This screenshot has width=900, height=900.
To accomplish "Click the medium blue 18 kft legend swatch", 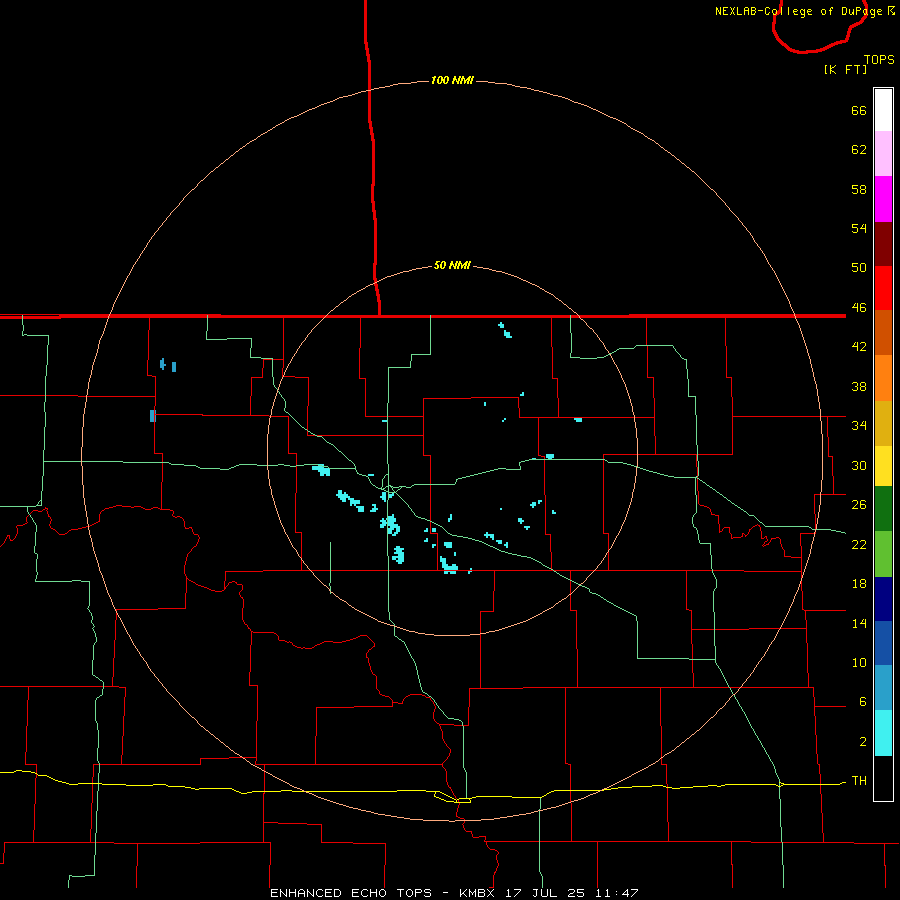I will pyautogui.click(x=883, y=643).
